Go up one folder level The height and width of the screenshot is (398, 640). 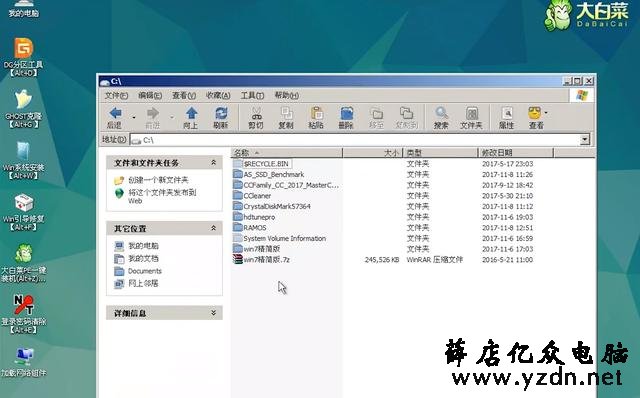click(x=191, y=118)
